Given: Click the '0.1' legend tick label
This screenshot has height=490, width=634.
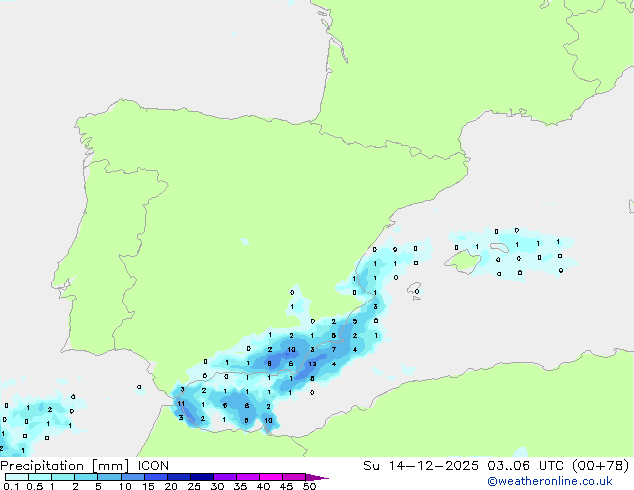Looking at the screenshot, I should (x=11, y=486).
